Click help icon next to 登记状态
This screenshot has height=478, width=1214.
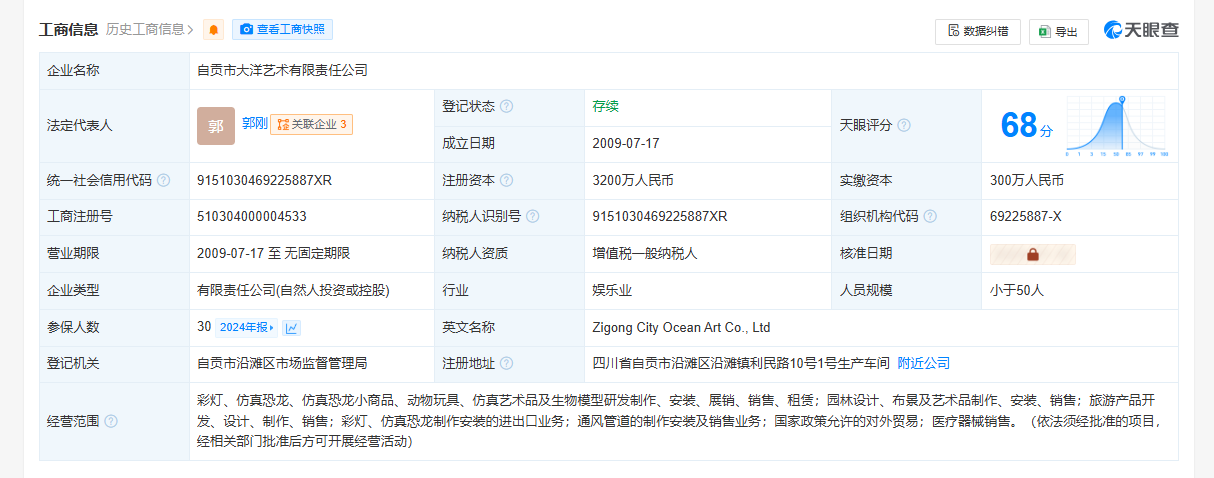coord(506,107)
